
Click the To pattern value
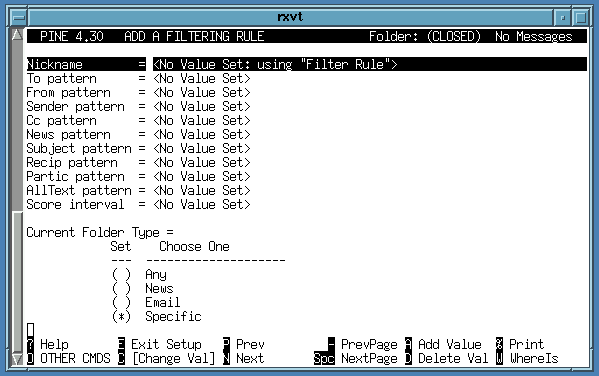(202, 78)
